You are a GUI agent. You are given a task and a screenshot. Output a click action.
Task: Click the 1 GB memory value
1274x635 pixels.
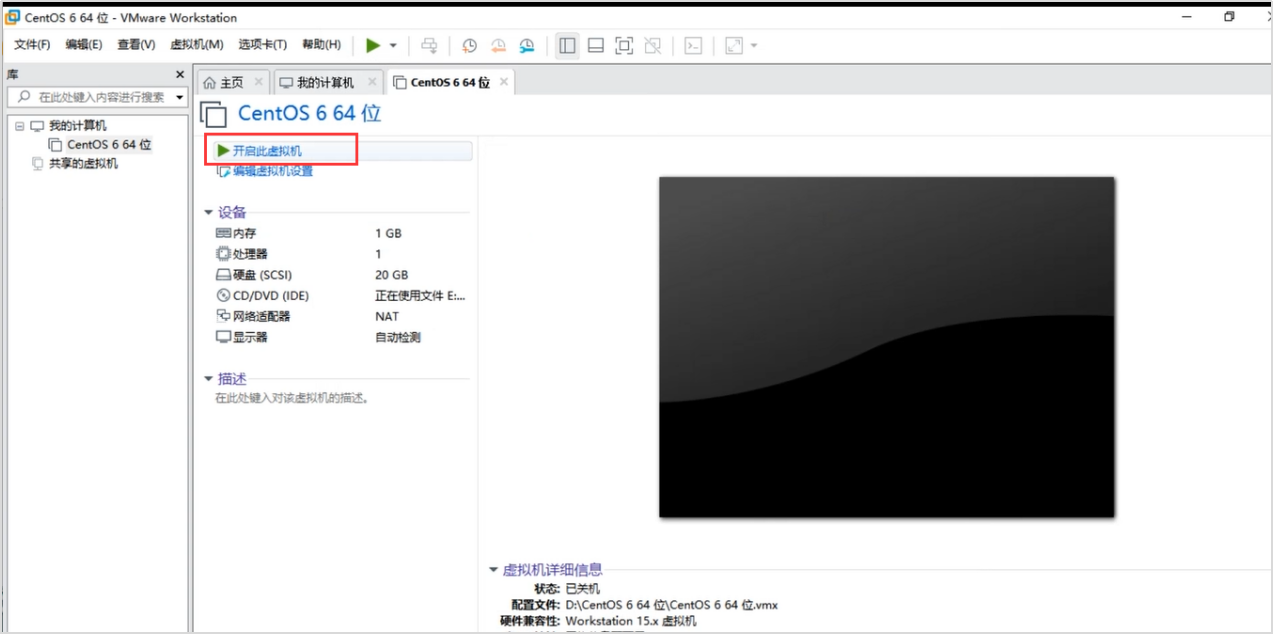(388, 233)
